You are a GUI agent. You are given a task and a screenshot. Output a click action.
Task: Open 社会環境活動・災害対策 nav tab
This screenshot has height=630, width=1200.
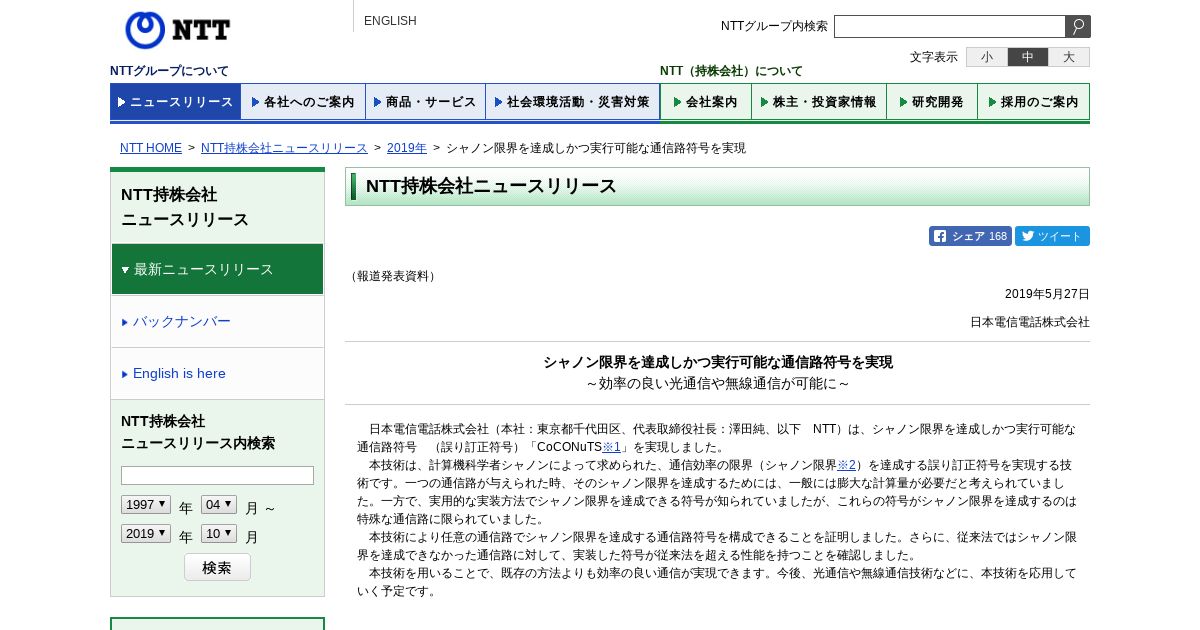point(572,102)
